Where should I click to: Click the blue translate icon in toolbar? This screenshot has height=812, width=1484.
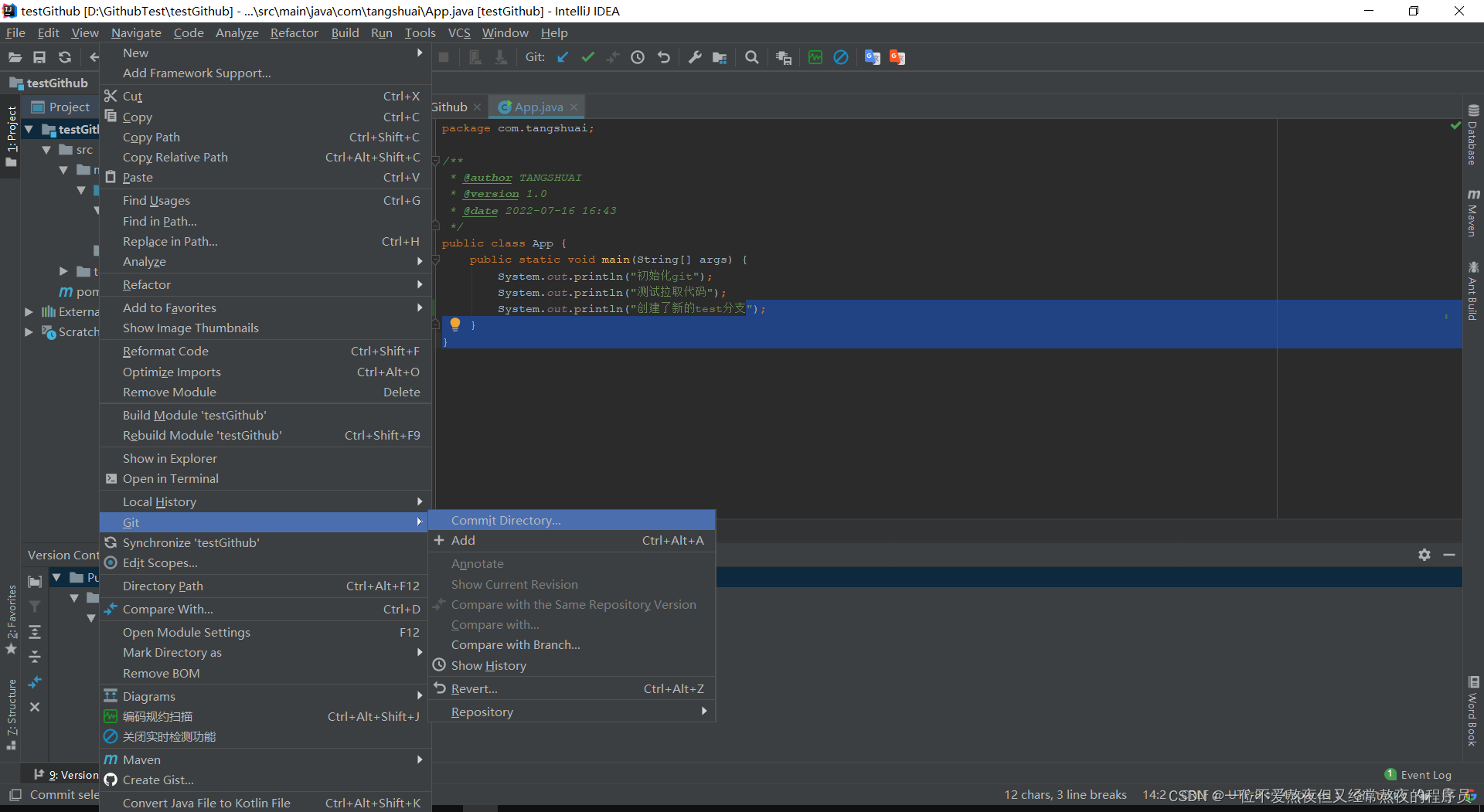tap(873, 57)
